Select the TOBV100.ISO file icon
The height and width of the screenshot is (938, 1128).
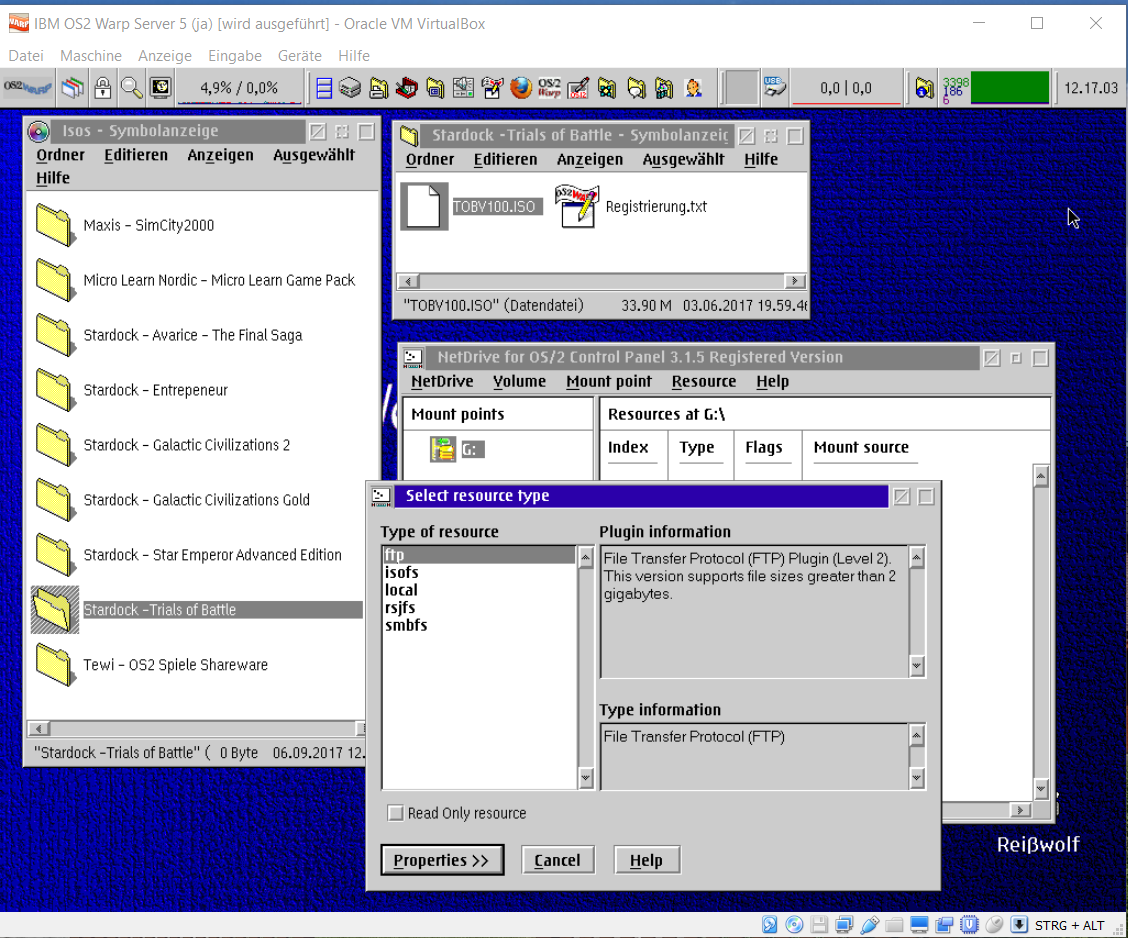point(424,206)
